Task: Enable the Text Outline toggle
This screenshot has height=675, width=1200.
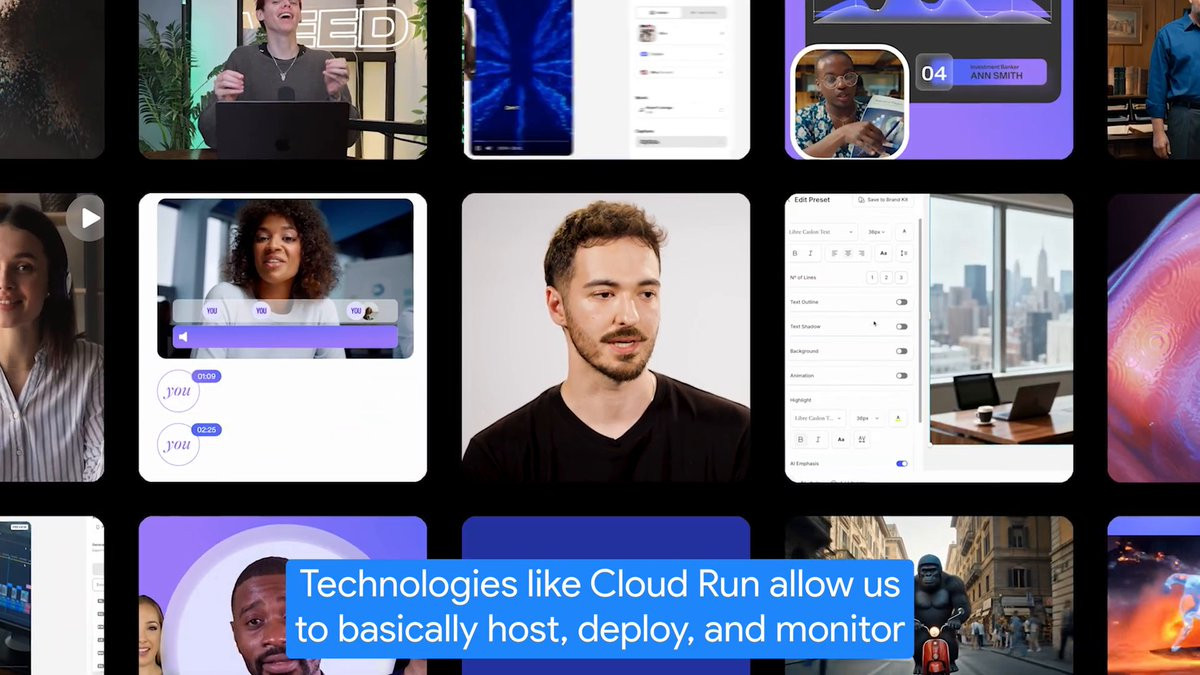Action: pyautogui.click(x=902, y=302)
